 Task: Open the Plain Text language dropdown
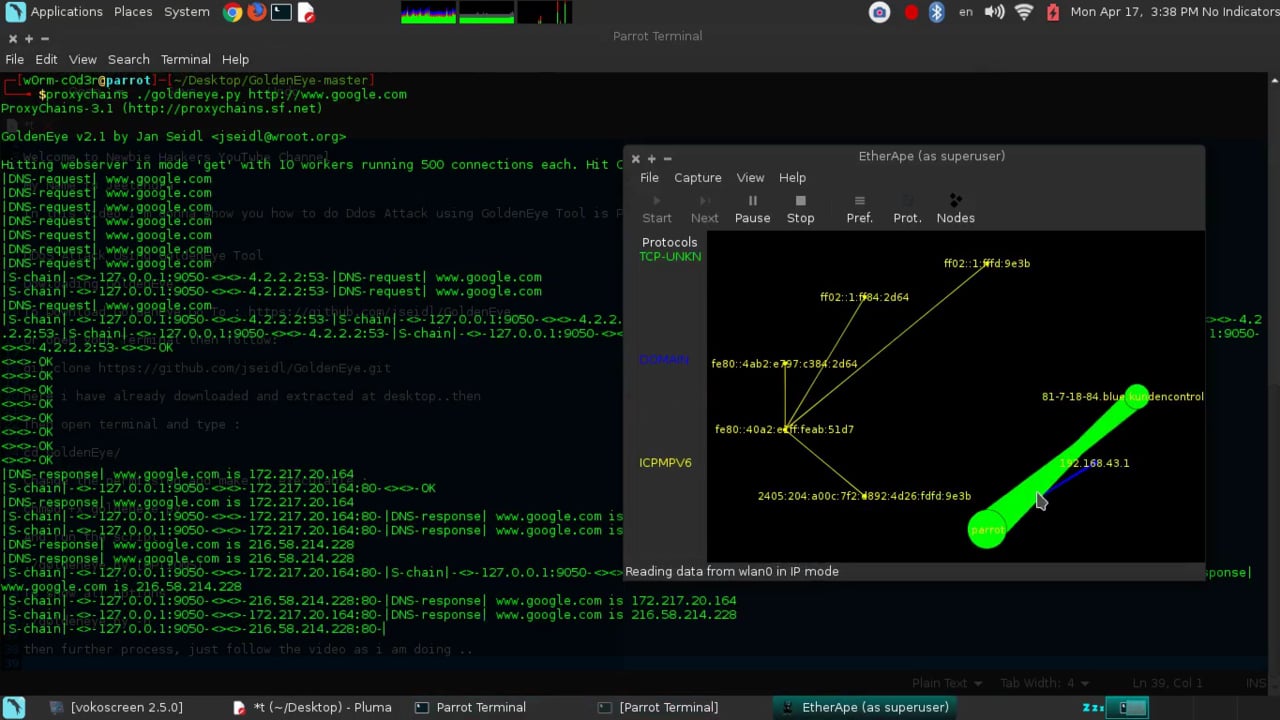pyautogui.click(x=946, y=683)
